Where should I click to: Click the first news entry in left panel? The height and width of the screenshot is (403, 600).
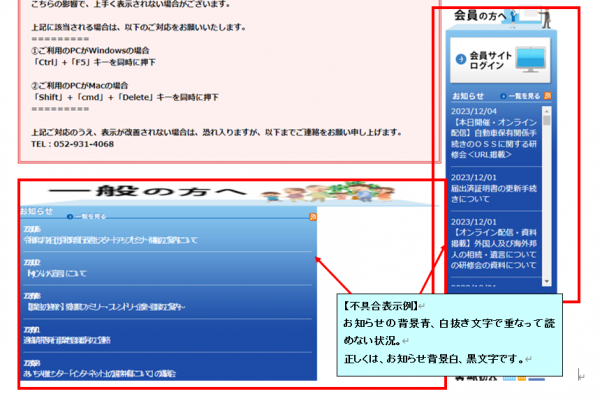[110, 240]
